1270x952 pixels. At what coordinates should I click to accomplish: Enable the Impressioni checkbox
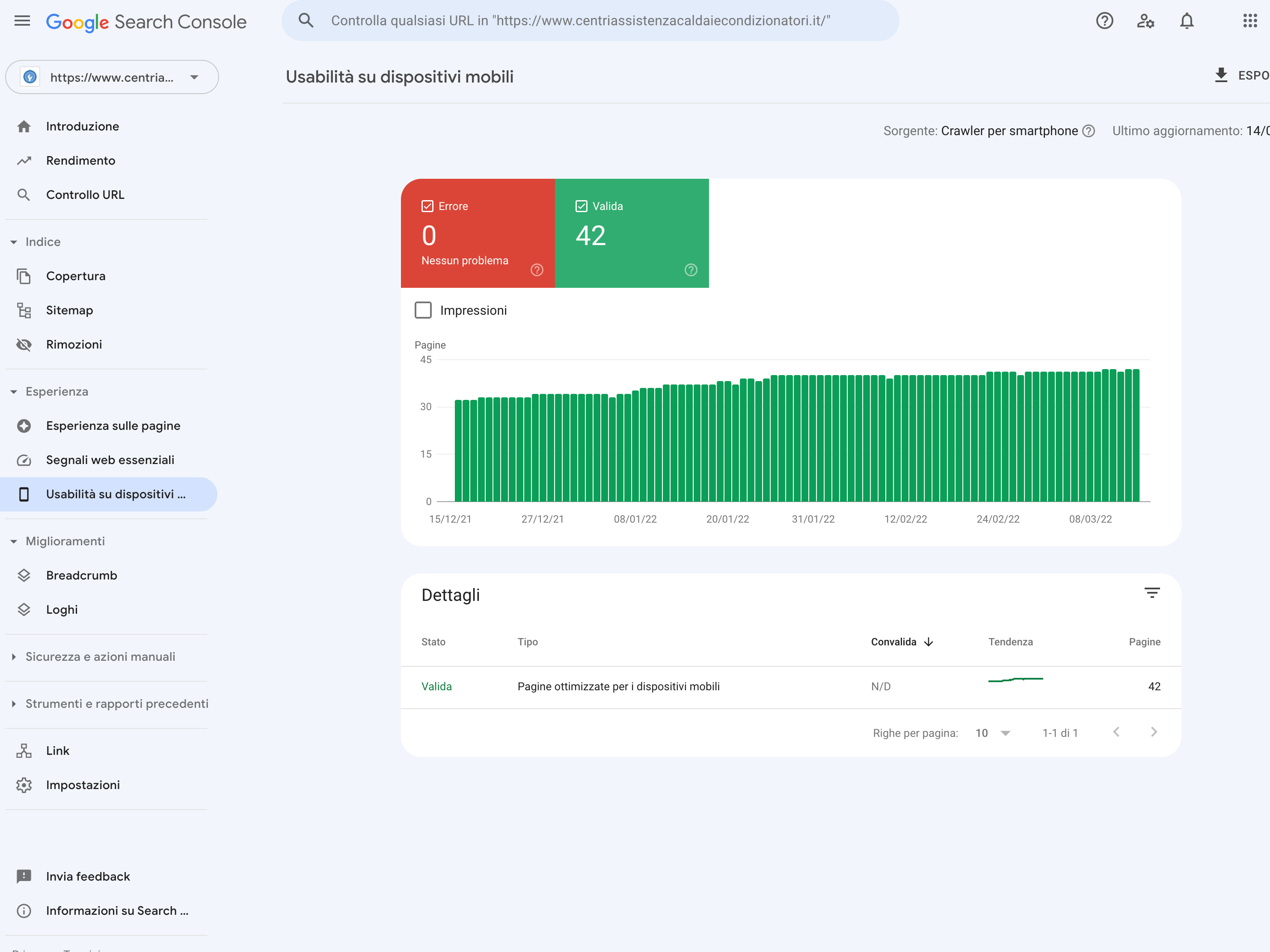423,310
